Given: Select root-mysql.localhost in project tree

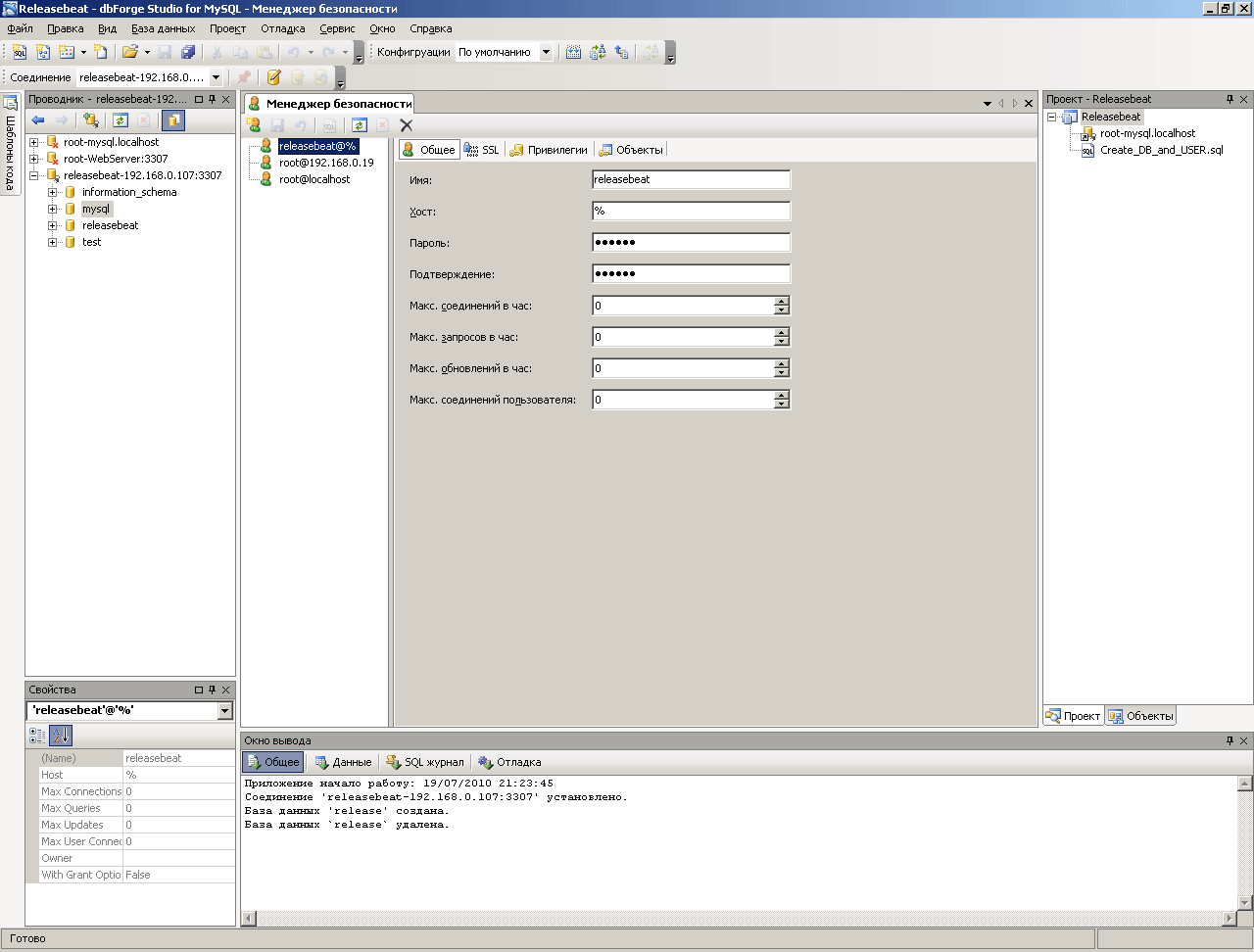Looking at the screenshot, I should (x=1147, y=133).
